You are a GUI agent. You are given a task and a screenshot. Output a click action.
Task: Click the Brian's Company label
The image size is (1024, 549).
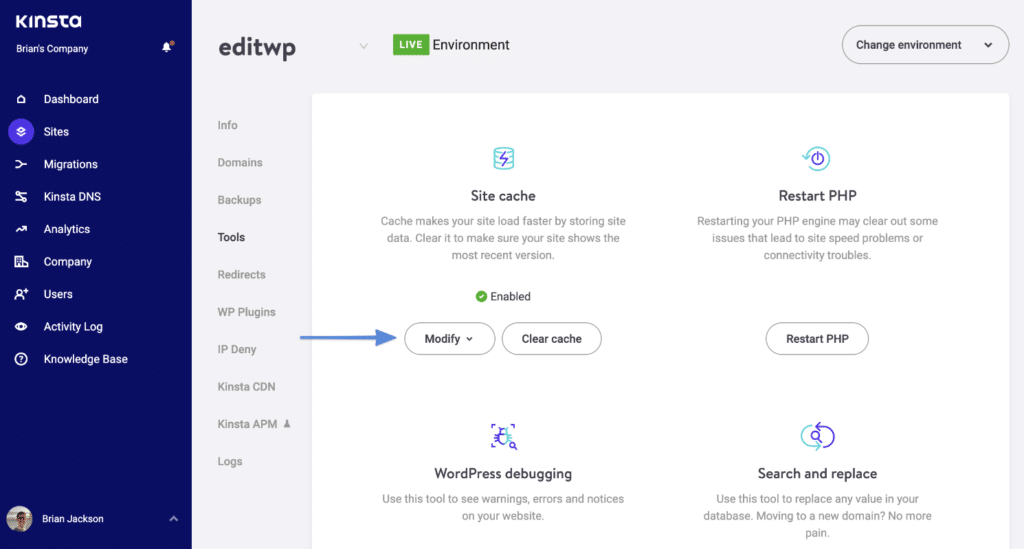[x=52, y=49]
